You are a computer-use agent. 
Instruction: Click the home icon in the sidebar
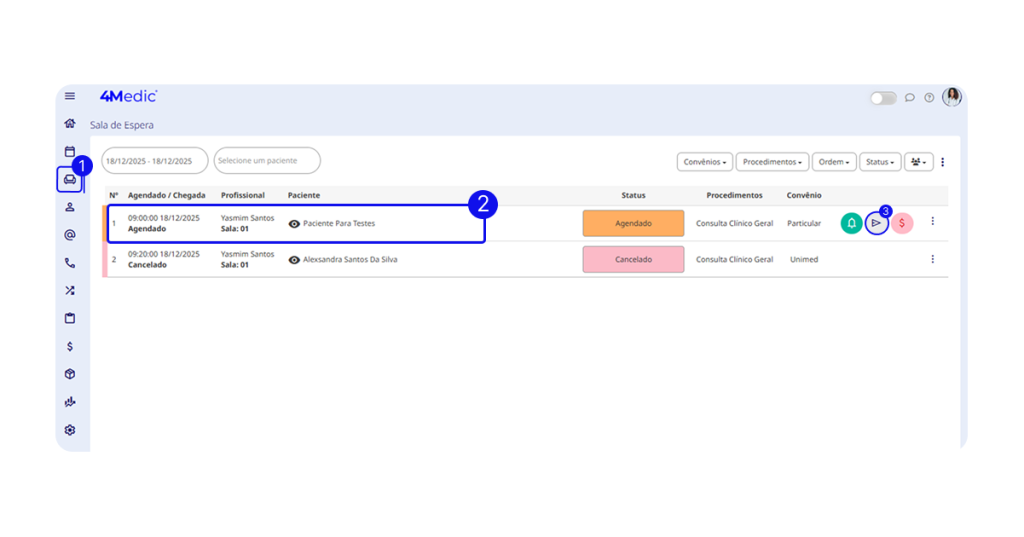70,124
